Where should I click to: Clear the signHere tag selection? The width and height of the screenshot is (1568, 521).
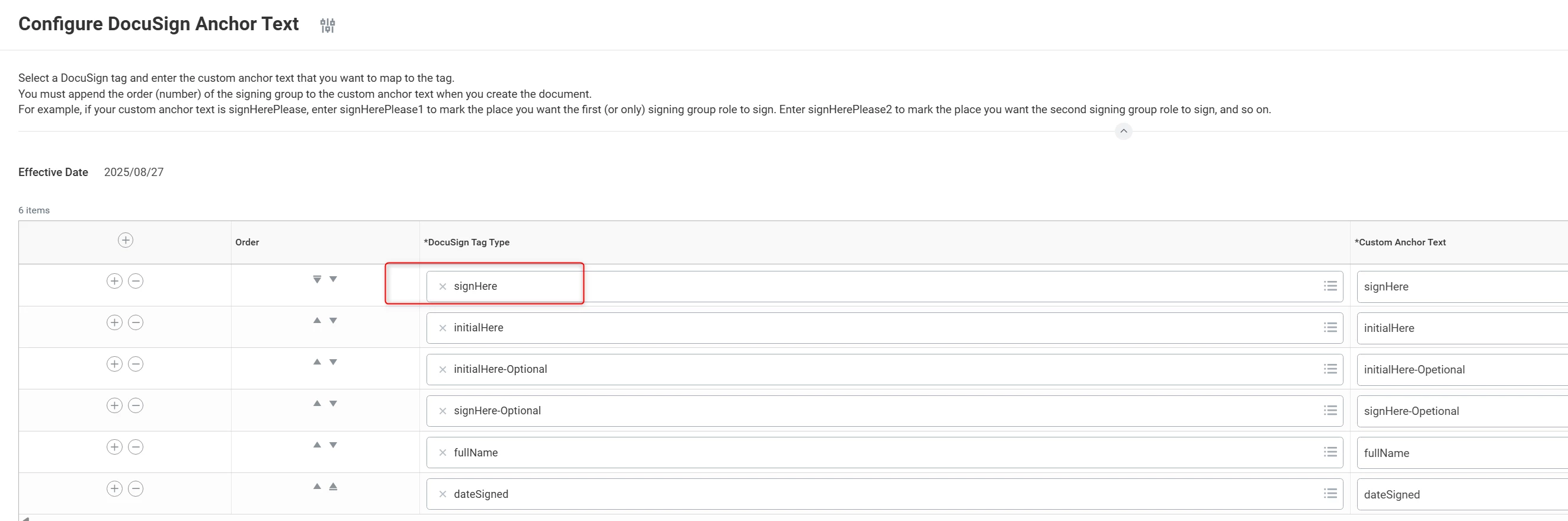442,286
